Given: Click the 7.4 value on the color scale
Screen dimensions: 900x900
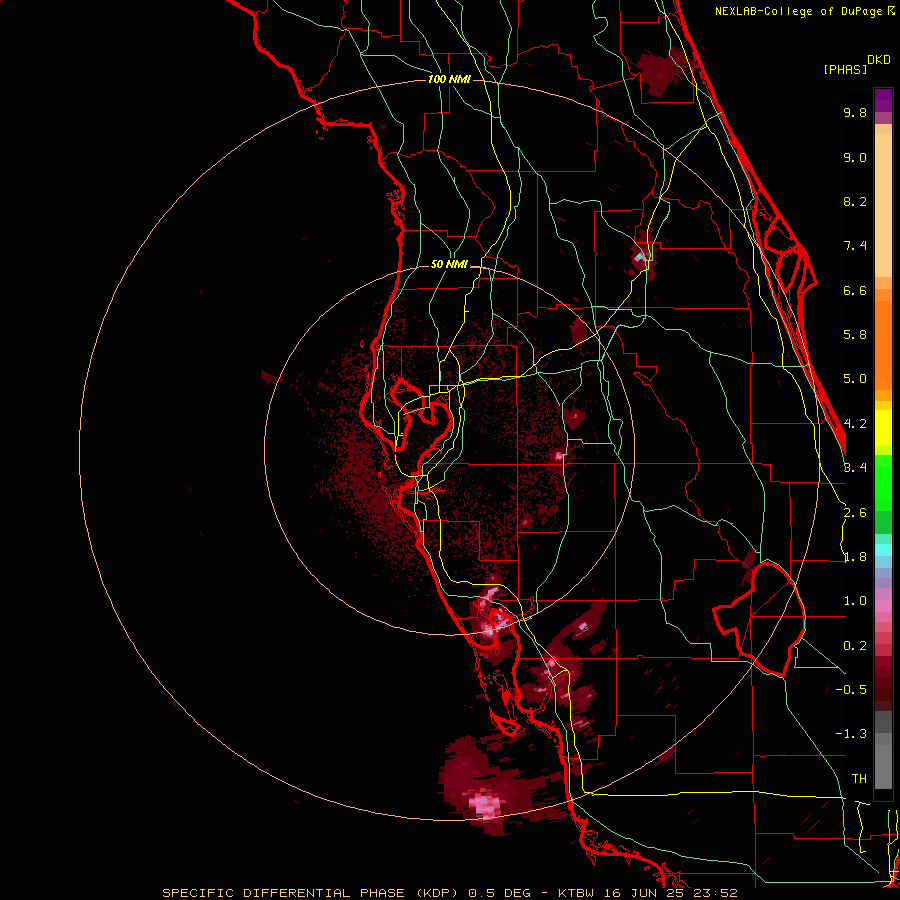Looking at the screenshot, I should click(x=855, y=246).
